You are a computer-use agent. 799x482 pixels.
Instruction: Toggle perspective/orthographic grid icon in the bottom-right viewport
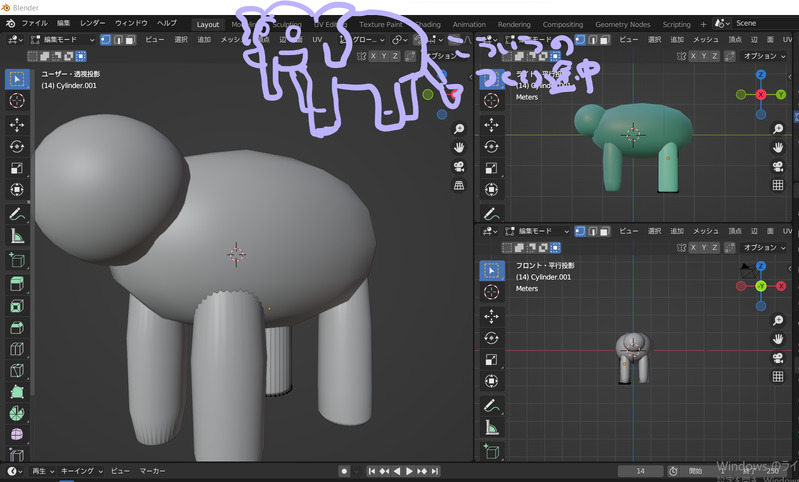tap(777, 377)
